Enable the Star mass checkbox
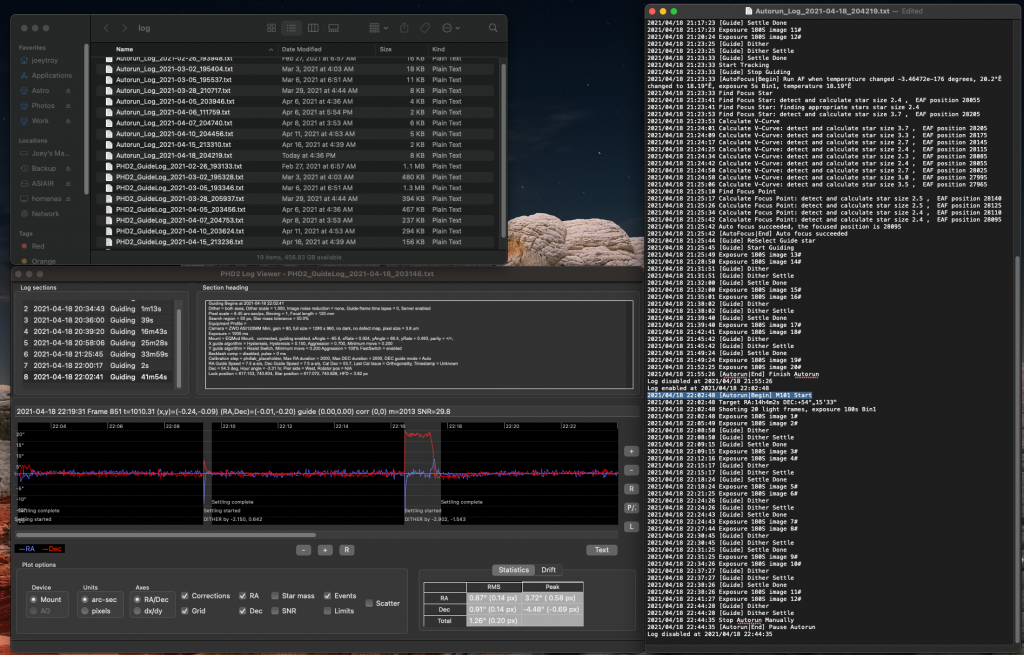The image size is (1024, 655). (275, 596)
